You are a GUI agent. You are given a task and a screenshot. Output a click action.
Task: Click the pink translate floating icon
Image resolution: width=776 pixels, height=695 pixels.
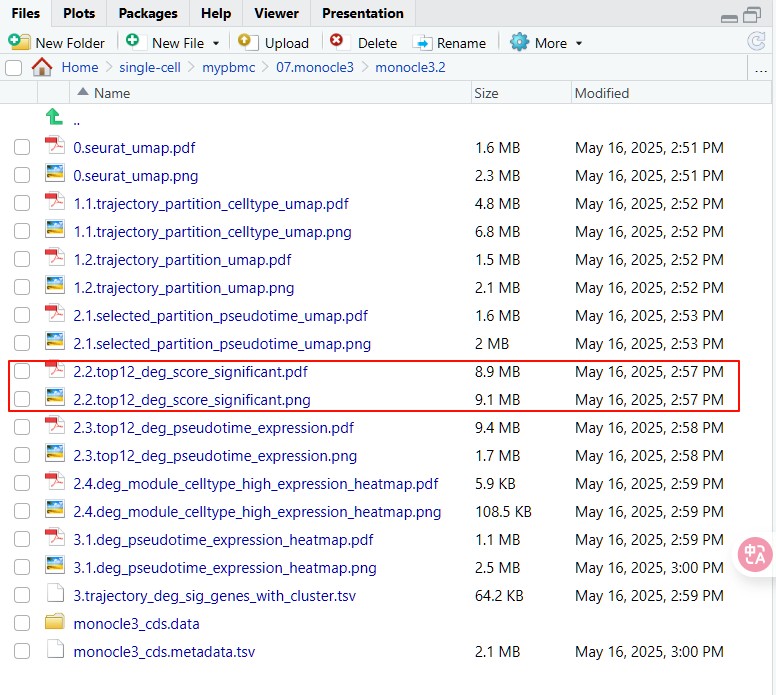pos(755,554)
